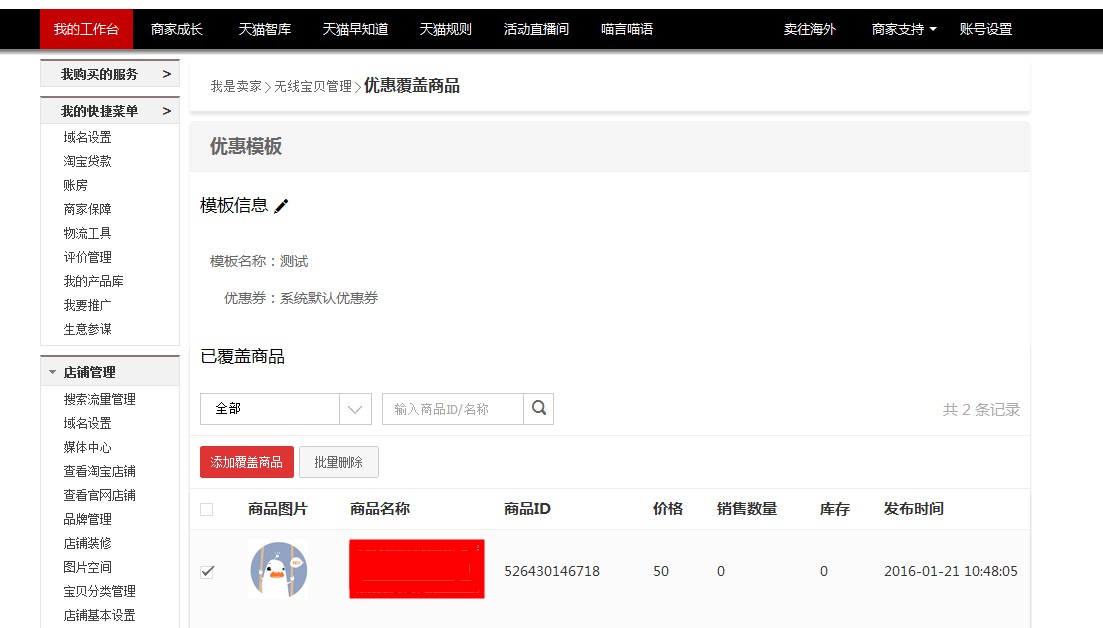This screenshot has width=1103, height=628.
Task: Click the red 添加覆盖商品 button
Action: tap(247, 462)
